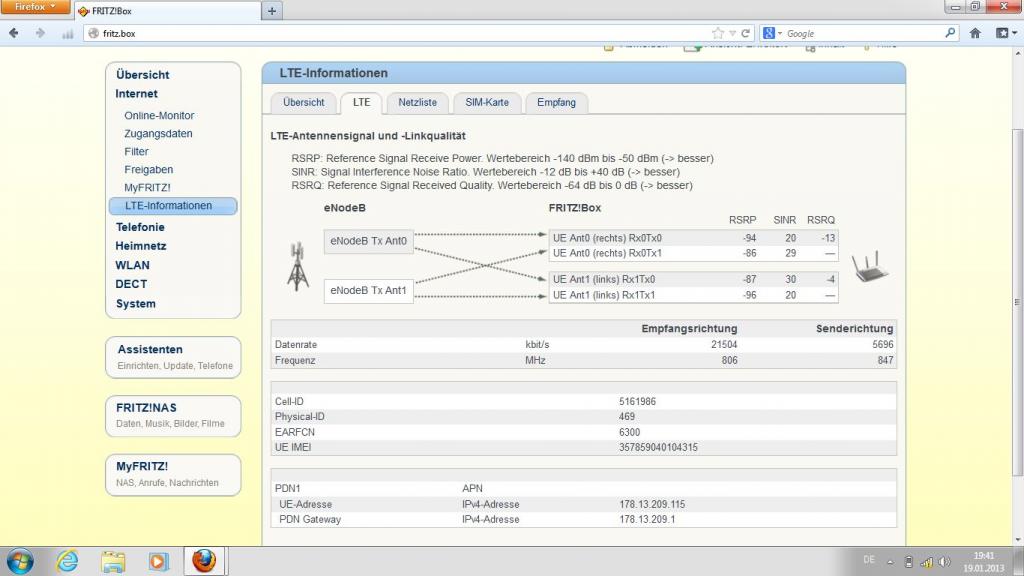Image resolution: width=1024 pixels, height=576 pixels.
Task: Click the network signal tray icon
Action: (x=926, y=562)
